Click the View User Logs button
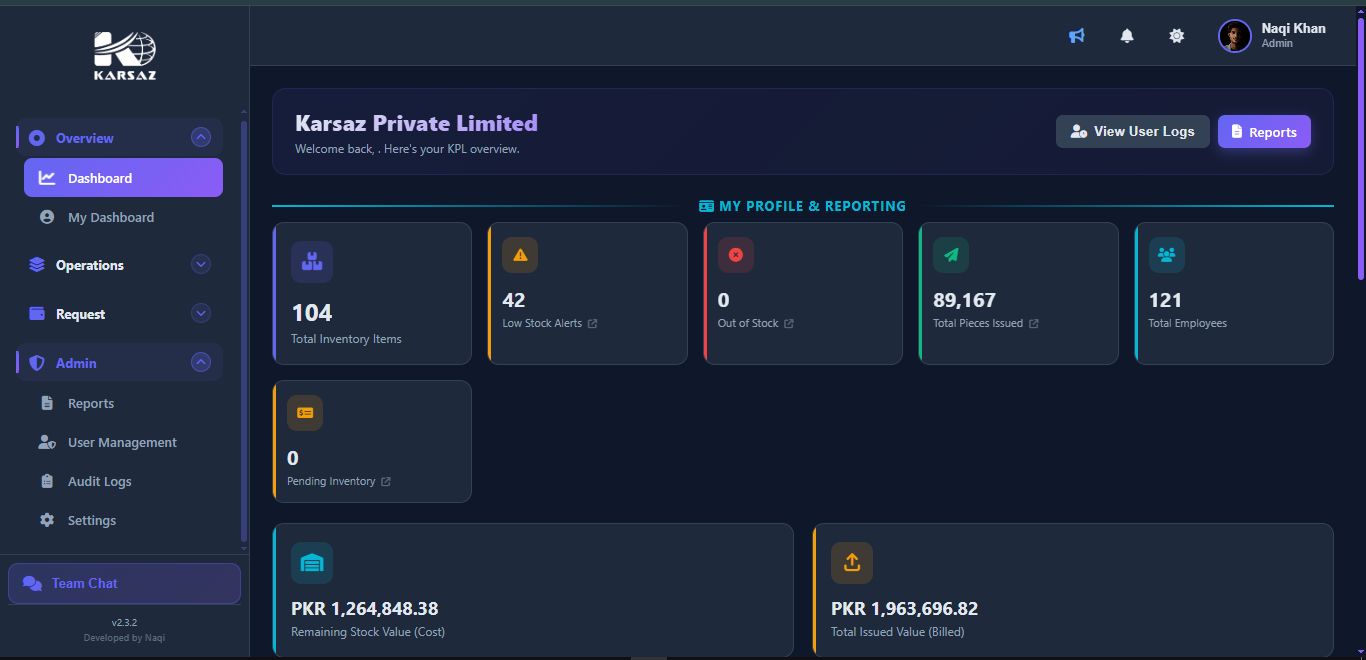This screenshot has width=1366, height=660. click(1133, 132)
